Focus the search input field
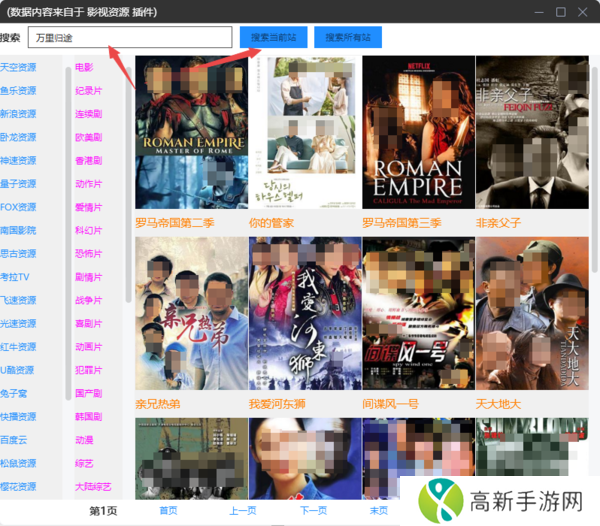 pyautogui.click(x=130, y=37)
